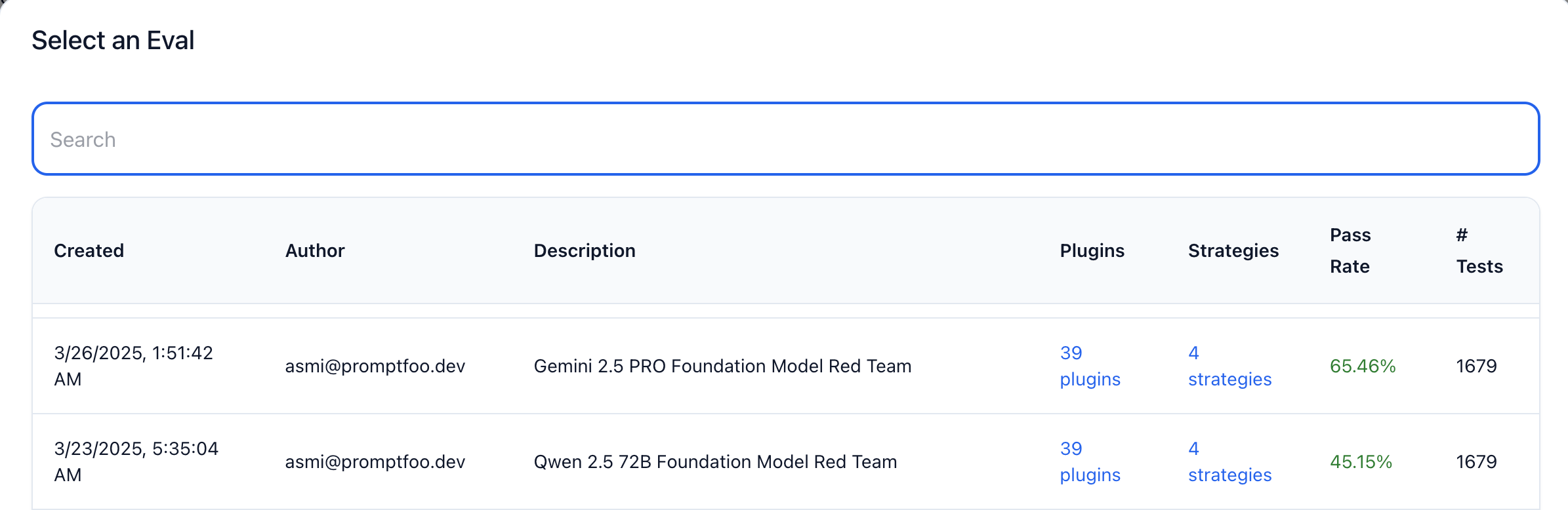Select the 3/23/2025 created date cell
Viewport: 1568px width, 510px height.
pyautogui.click(x=136, y=461)
